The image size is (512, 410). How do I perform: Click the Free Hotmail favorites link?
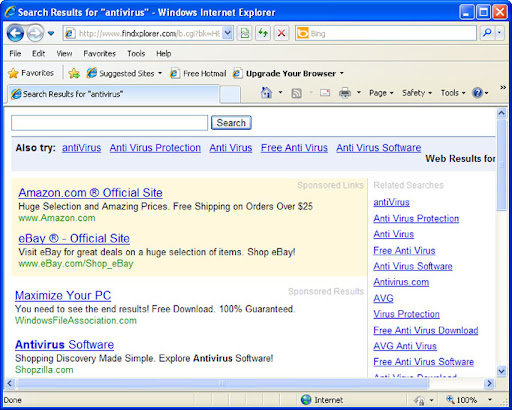click(198, 73)
